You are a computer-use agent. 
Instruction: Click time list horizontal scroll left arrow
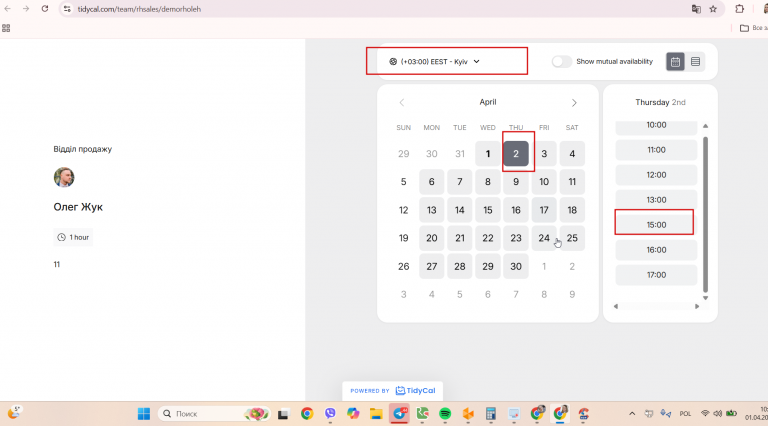(x=616, y=307)
